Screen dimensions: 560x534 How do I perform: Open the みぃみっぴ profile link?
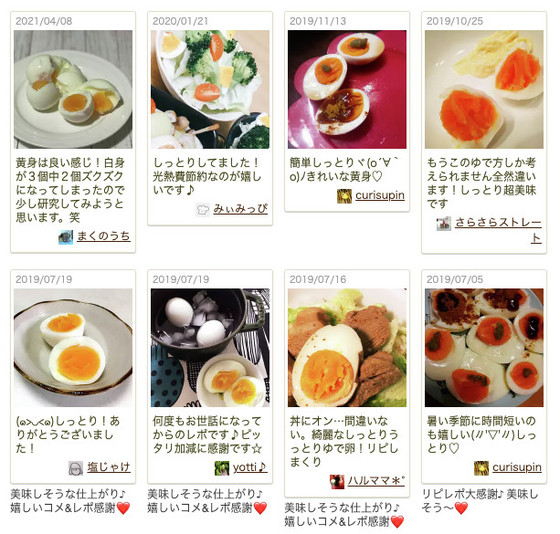240,209
